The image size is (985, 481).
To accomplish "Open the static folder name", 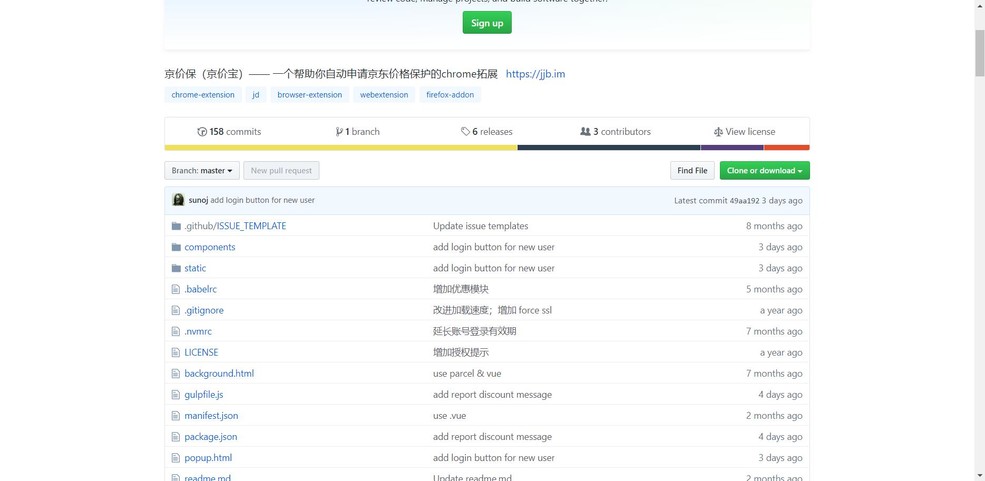I will (x=195, y=268).
